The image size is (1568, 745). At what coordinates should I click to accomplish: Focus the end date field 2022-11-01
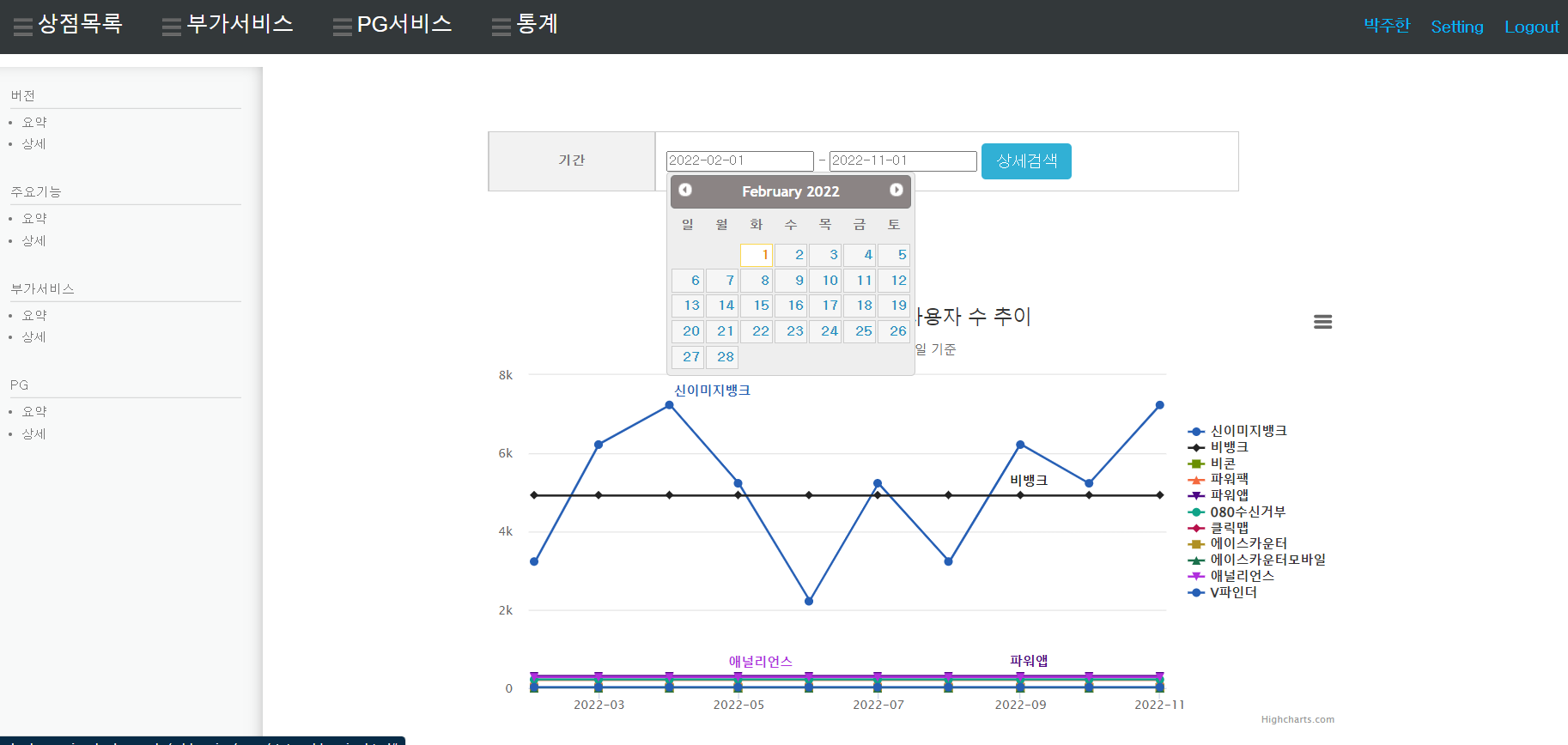903,161
